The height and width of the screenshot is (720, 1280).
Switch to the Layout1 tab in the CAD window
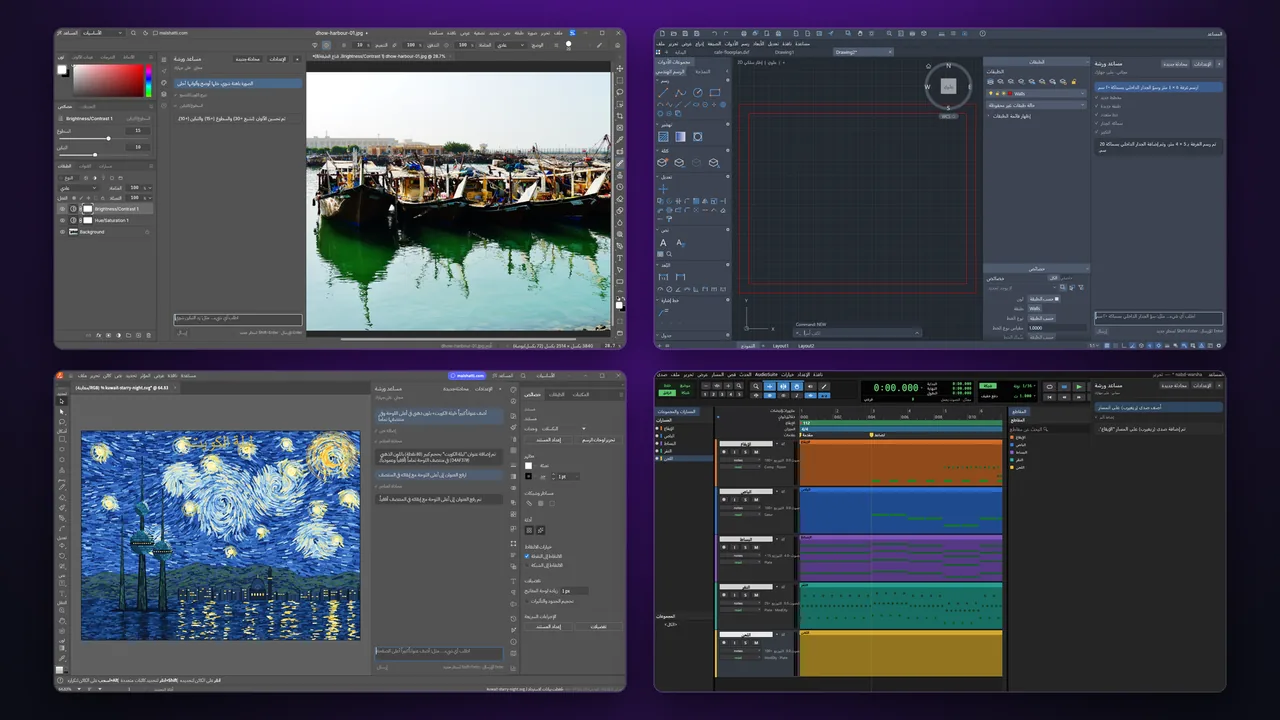780,346
